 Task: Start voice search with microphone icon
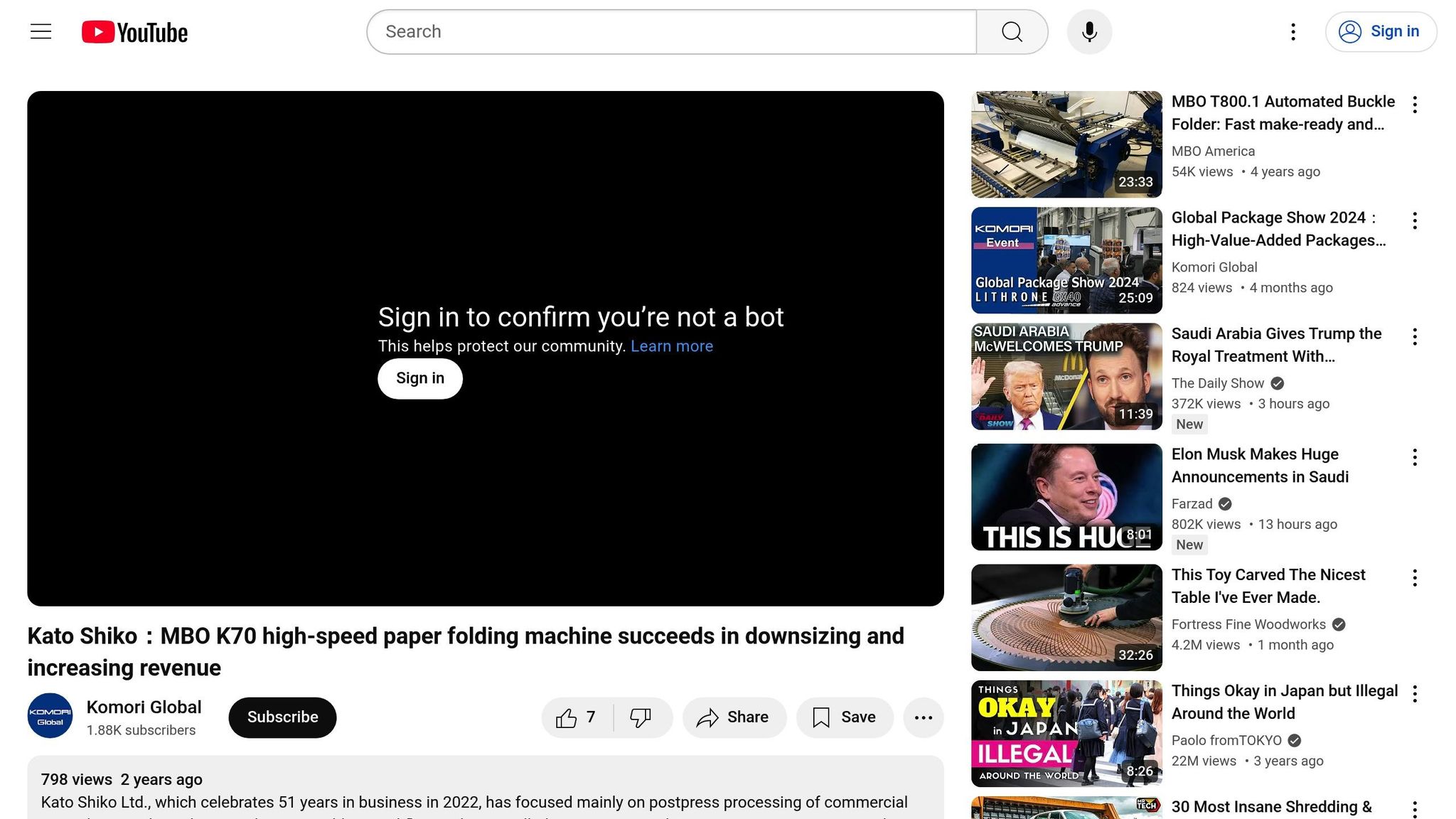(x=1089, y=32)
